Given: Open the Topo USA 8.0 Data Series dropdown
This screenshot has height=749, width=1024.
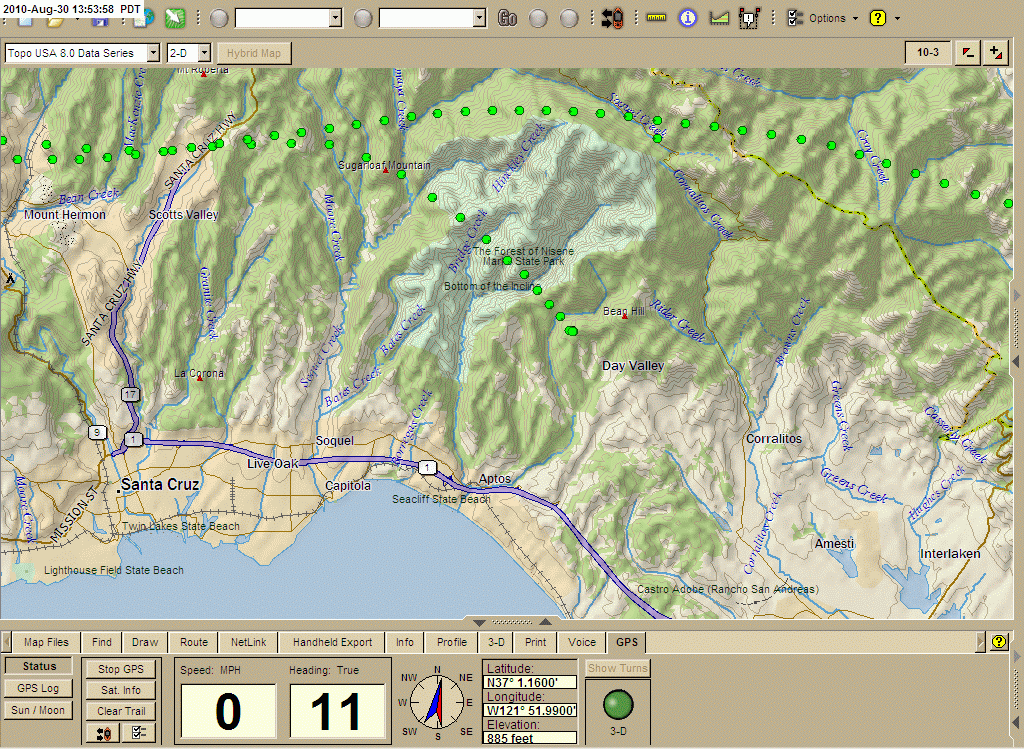Looking at the screenshot, I should tap(80, 53).
